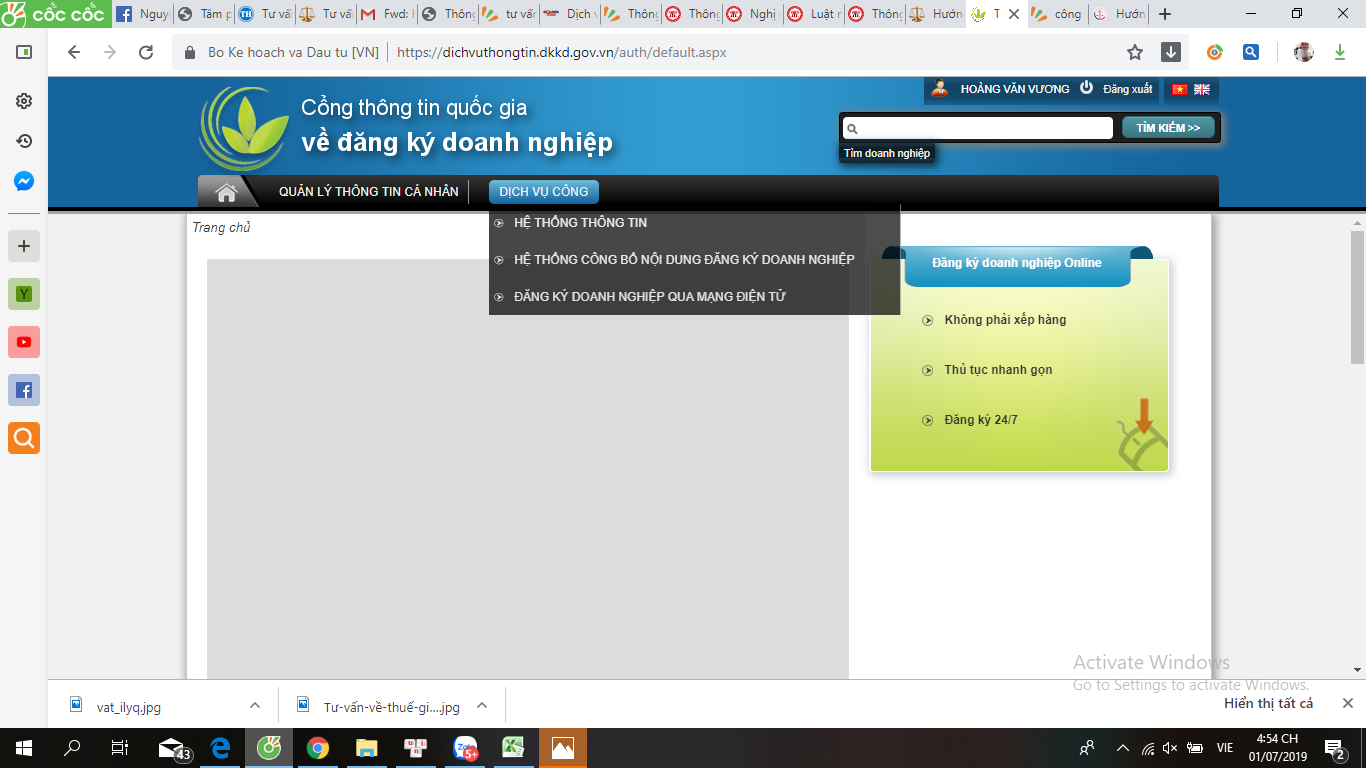1366x768 pixels.
Task: Choose HỆ THỐNG THÔNG TIN menu entry
Action: 580,222
